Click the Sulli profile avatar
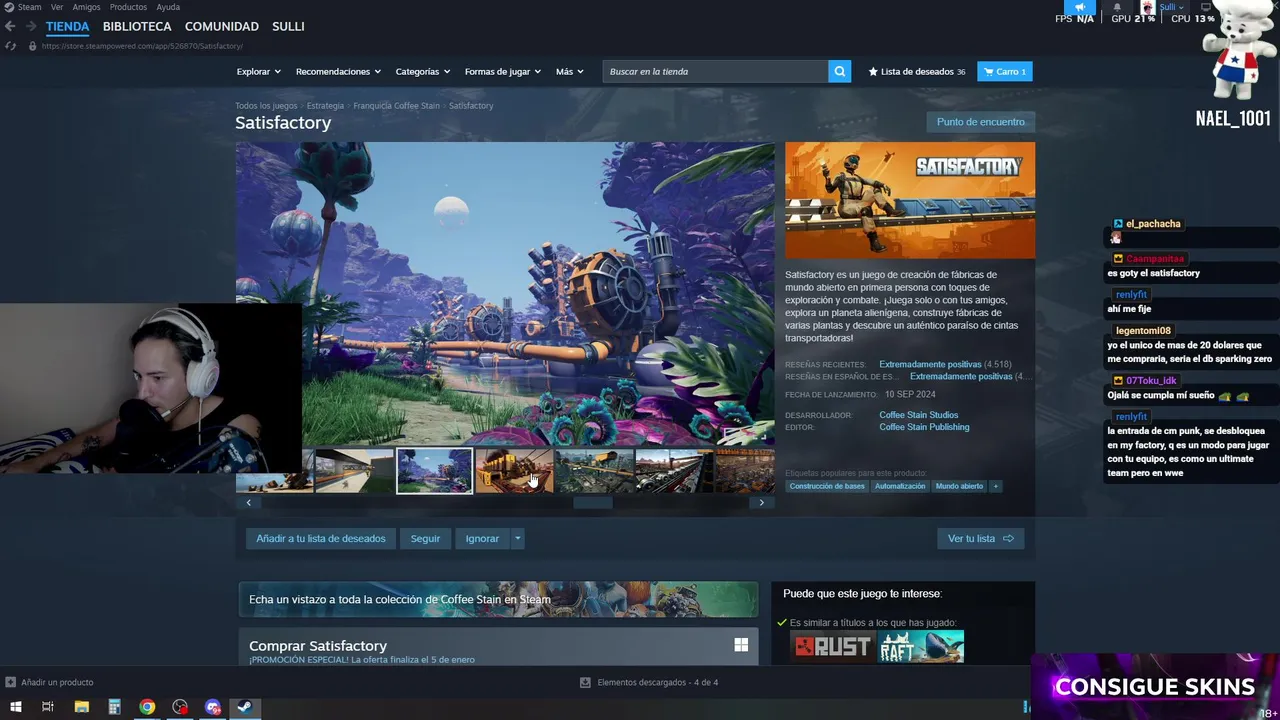1280x720 pixels. pos(1148,7)
